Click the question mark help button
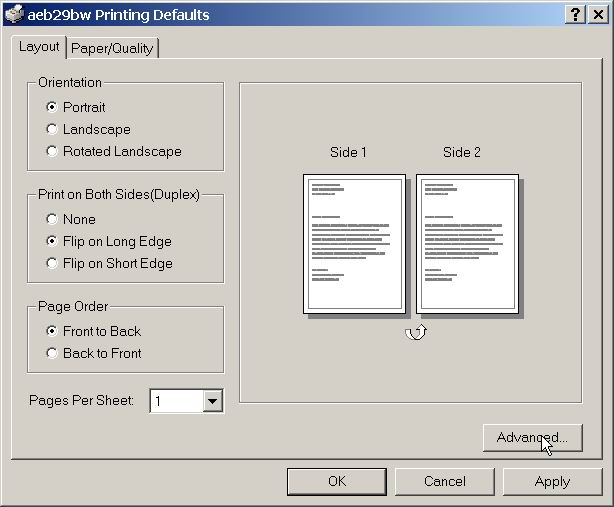 [575, 15]
